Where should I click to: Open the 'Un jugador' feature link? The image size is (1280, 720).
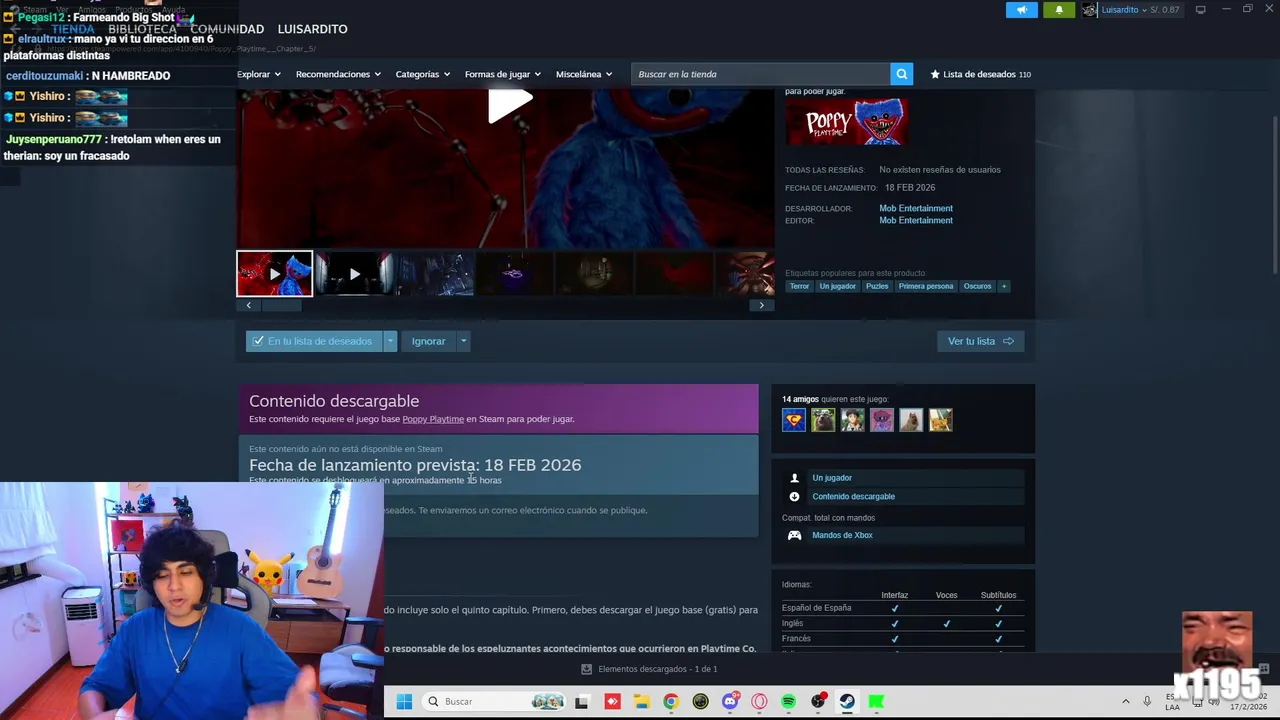tap(832, 478)
